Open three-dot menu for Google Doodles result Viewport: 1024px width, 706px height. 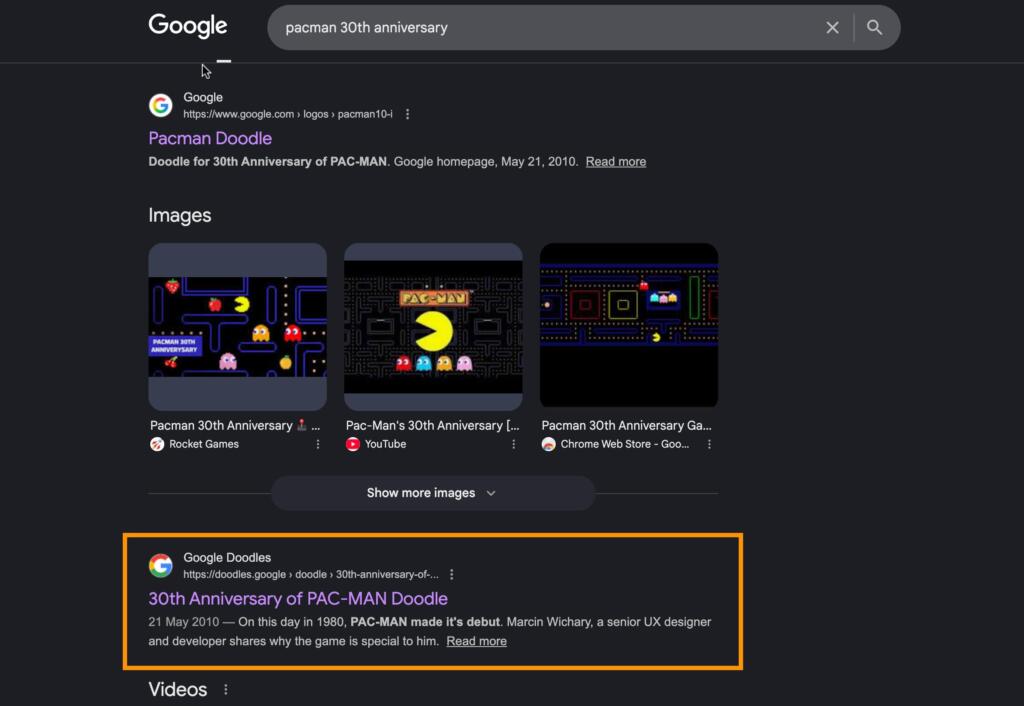pyautogui.click(x=452, y=574)
